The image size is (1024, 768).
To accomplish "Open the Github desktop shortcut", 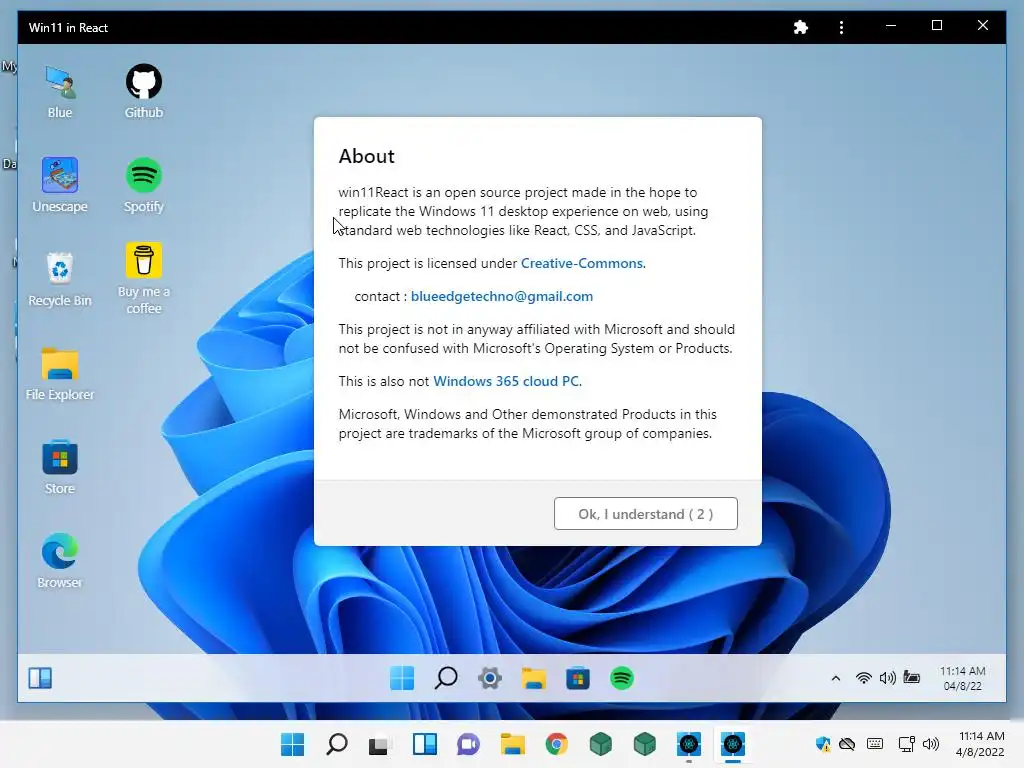I will tap(144, 91).
